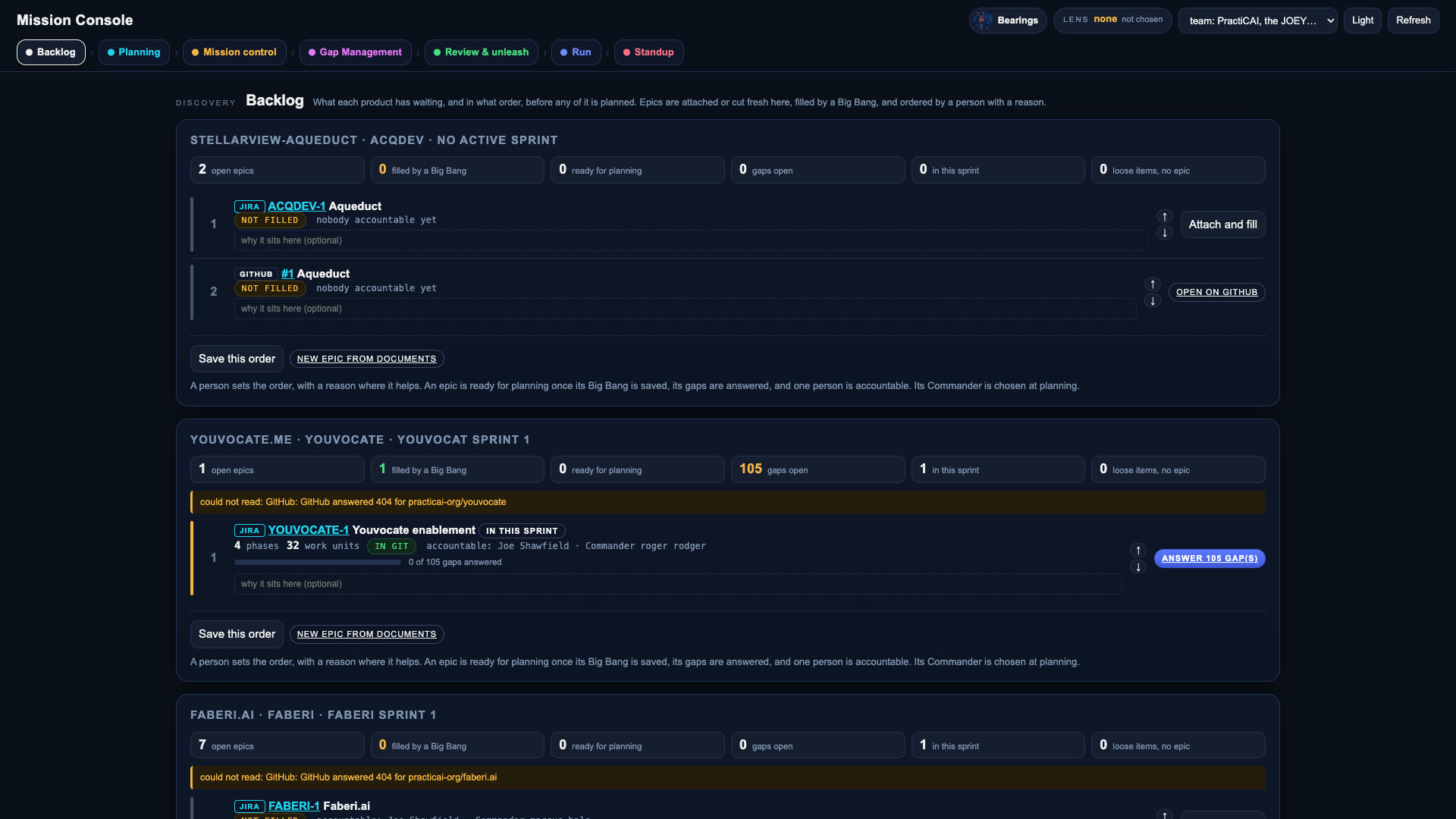Click the YOUVOCATE.ME section heading
Viewport: 1456px width, 819px height.
359,440
